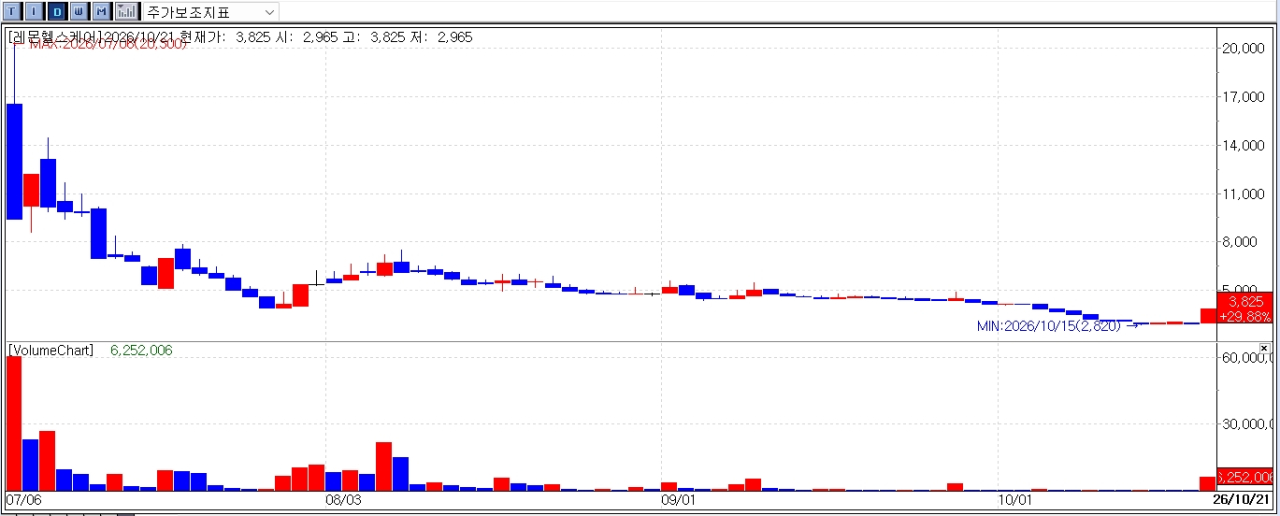Click the 11,000 price axis label

[x=1246, y=194]
